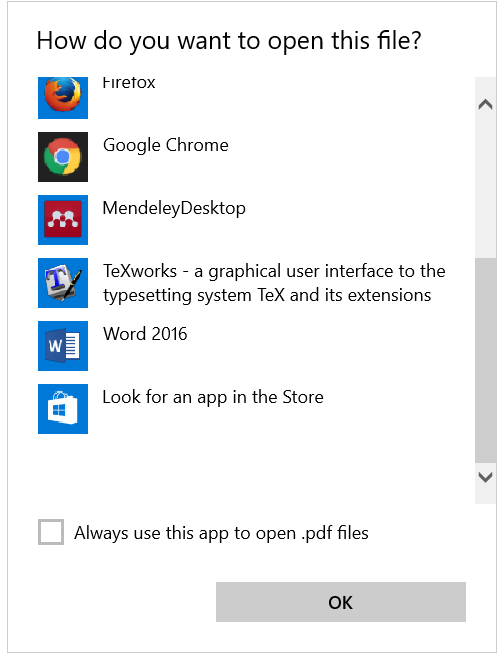
Task: Click the "TeXworks - a graphical user interface" text
Action: coord(274,283)
